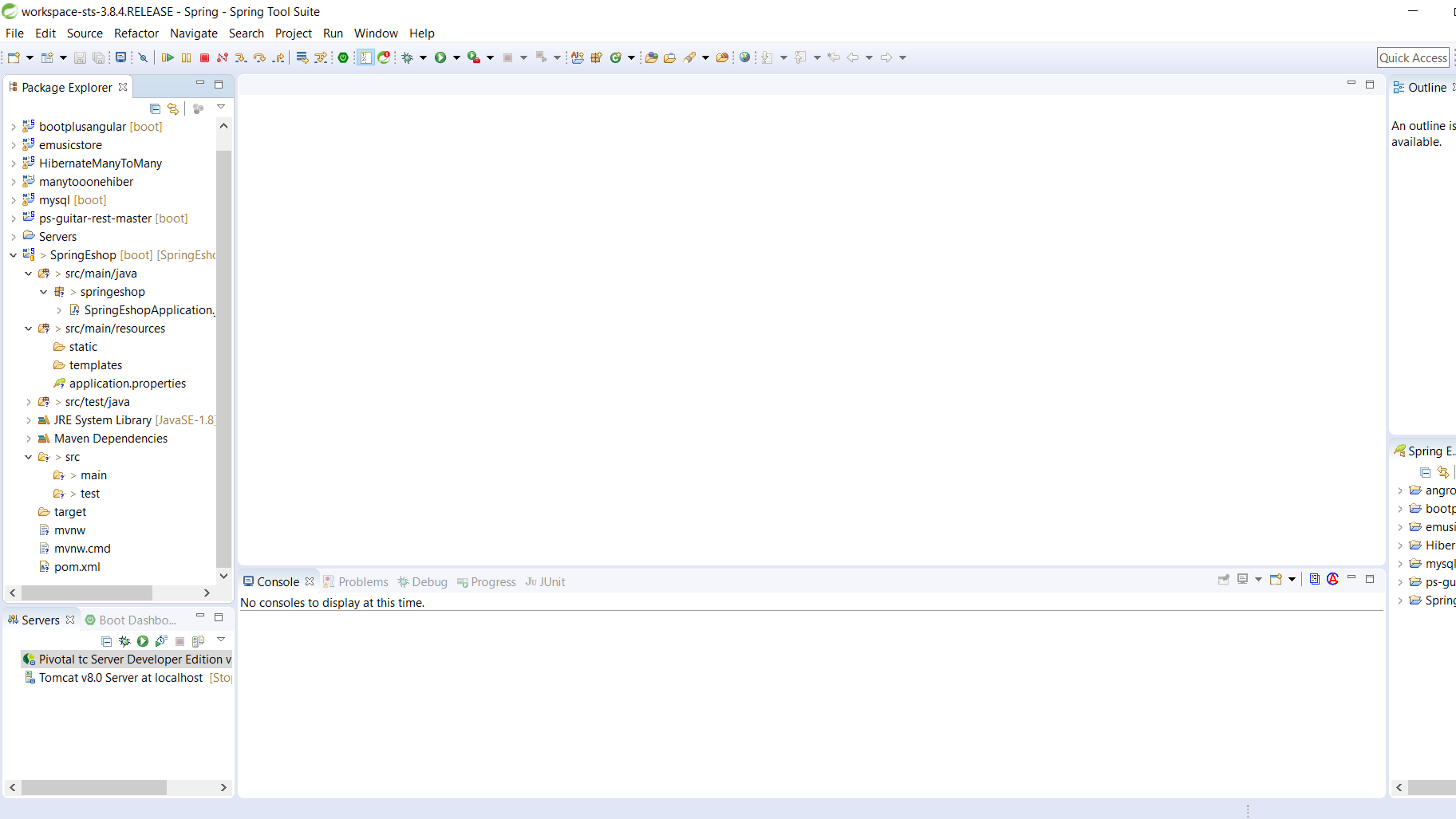Toggle Link with Editor in Package Explorer
1456x819 pixels.
tap(173, 108)
